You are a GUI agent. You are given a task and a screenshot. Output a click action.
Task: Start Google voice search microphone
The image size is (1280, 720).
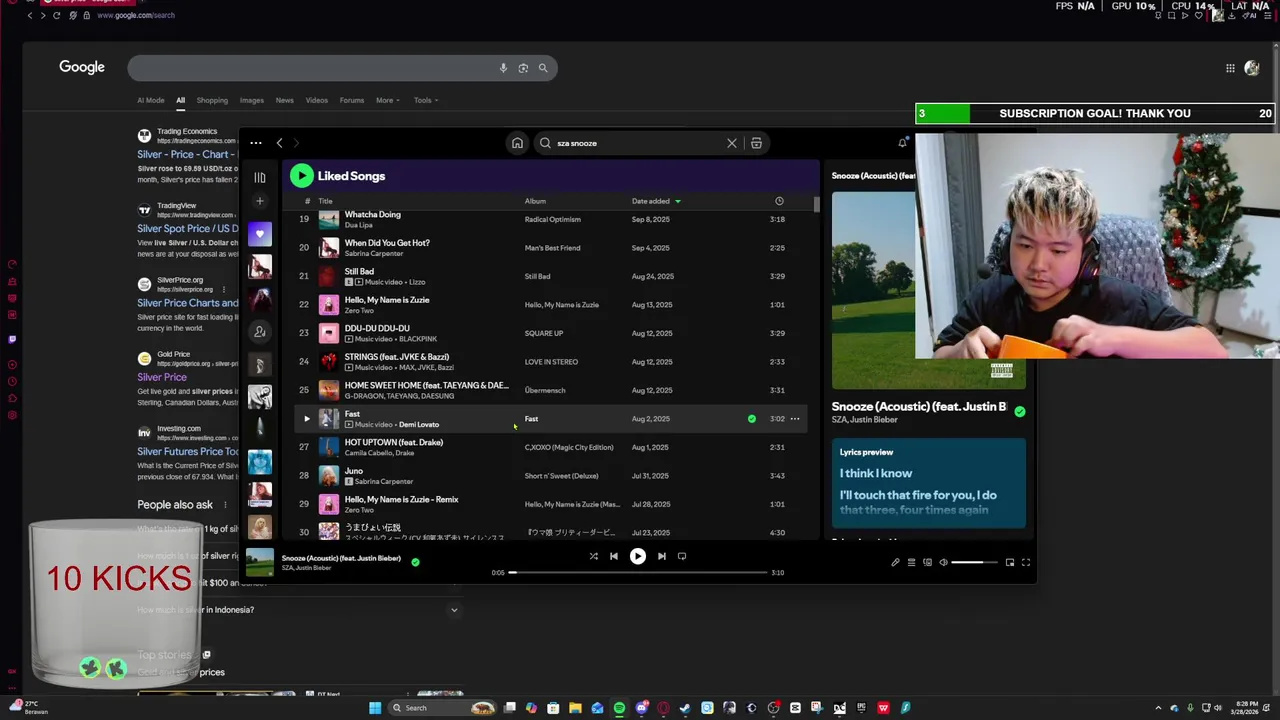click(x=503, y=68)
